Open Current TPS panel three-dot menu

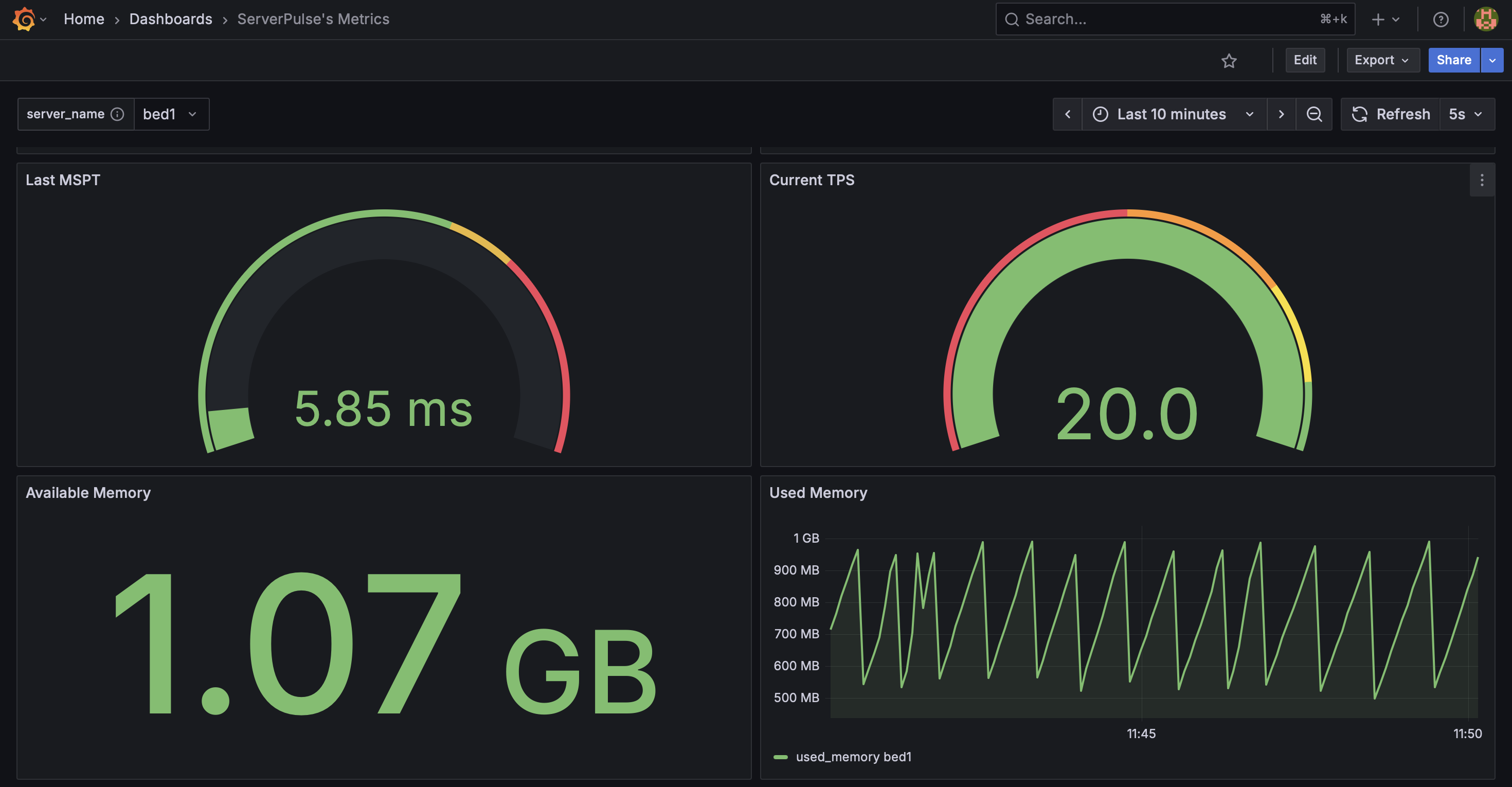tap(1482, 180)
